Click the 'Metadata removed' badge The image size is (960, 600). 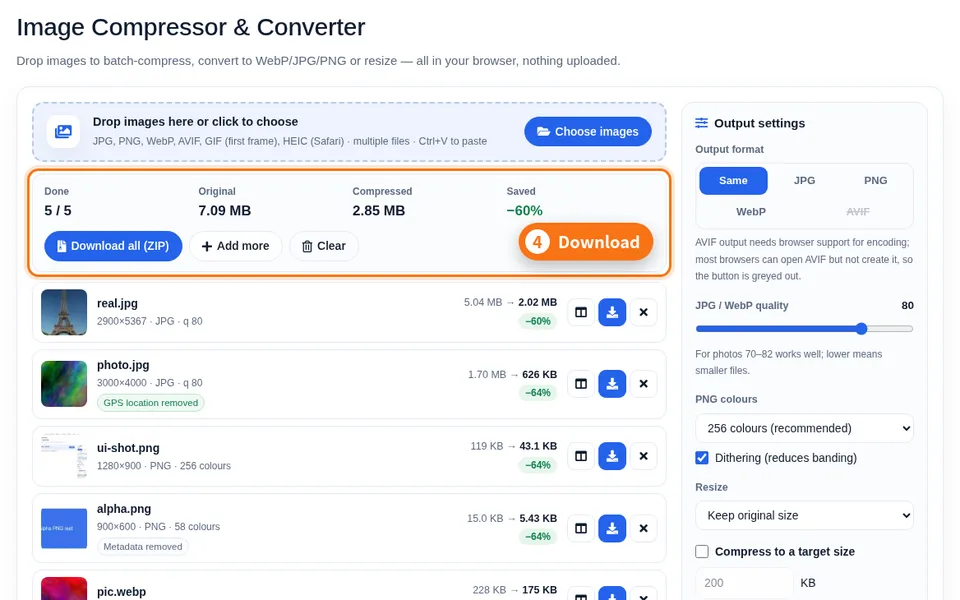point(143,547)
